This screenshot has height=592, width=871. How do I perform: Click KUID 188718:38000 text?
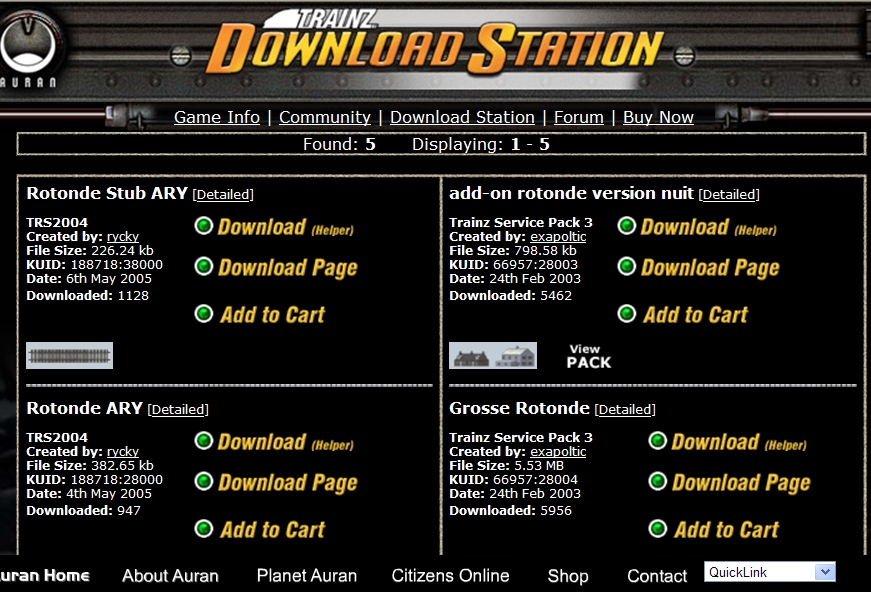point(94,264)
